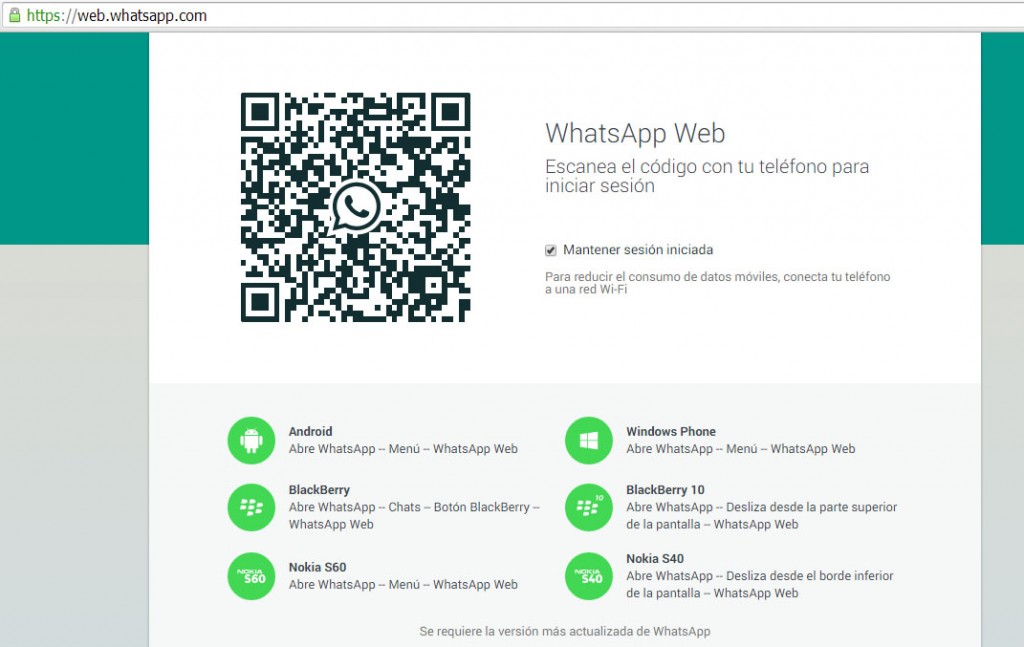The image size is (1024, 647).
Task: Click the Nokia S40 green icon
Action: click(x=588, y=576)
